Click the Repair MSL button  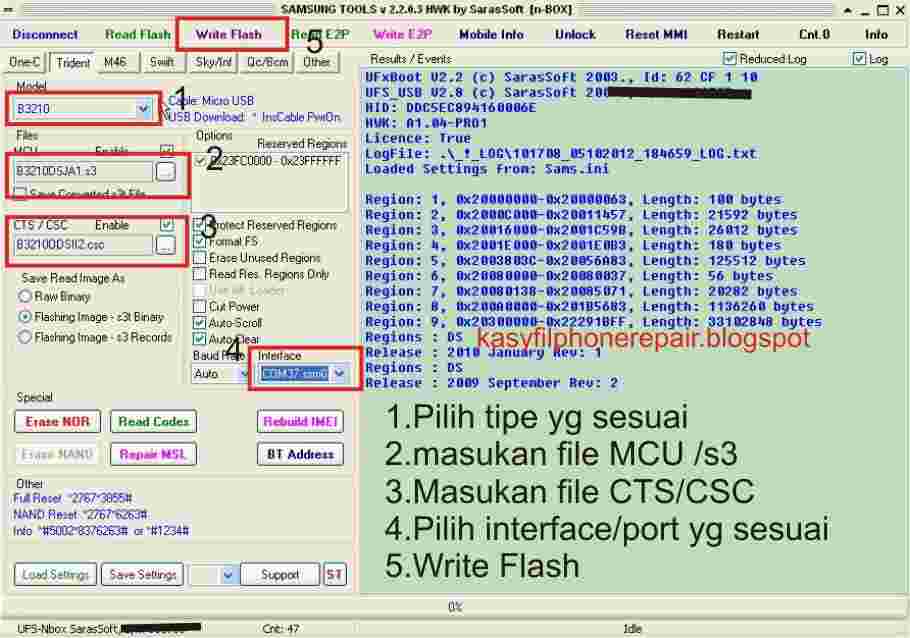click(x=153, y=454)
